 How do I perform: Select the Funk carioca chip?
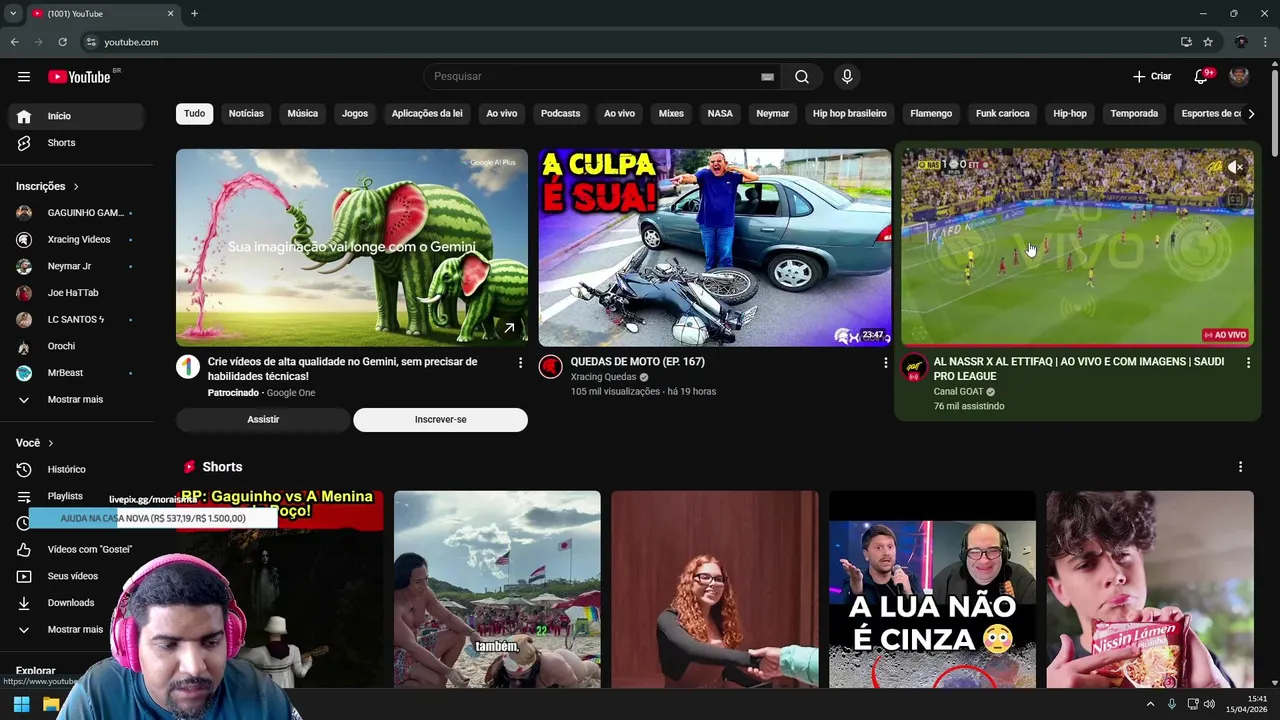[1002, 114]
